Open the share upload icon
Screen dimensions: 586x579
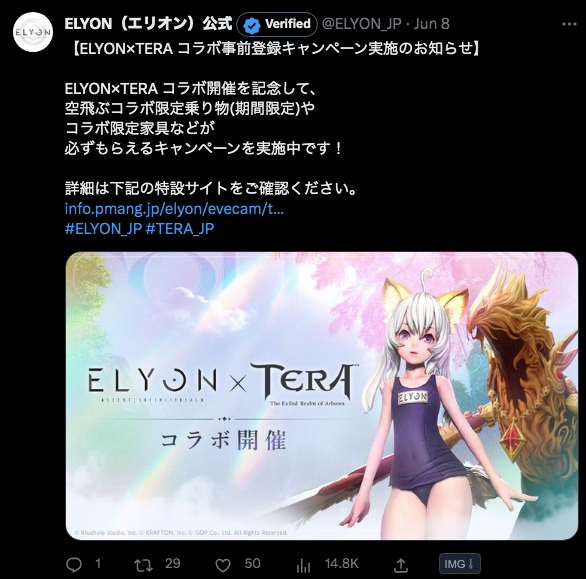pos(401,565)
